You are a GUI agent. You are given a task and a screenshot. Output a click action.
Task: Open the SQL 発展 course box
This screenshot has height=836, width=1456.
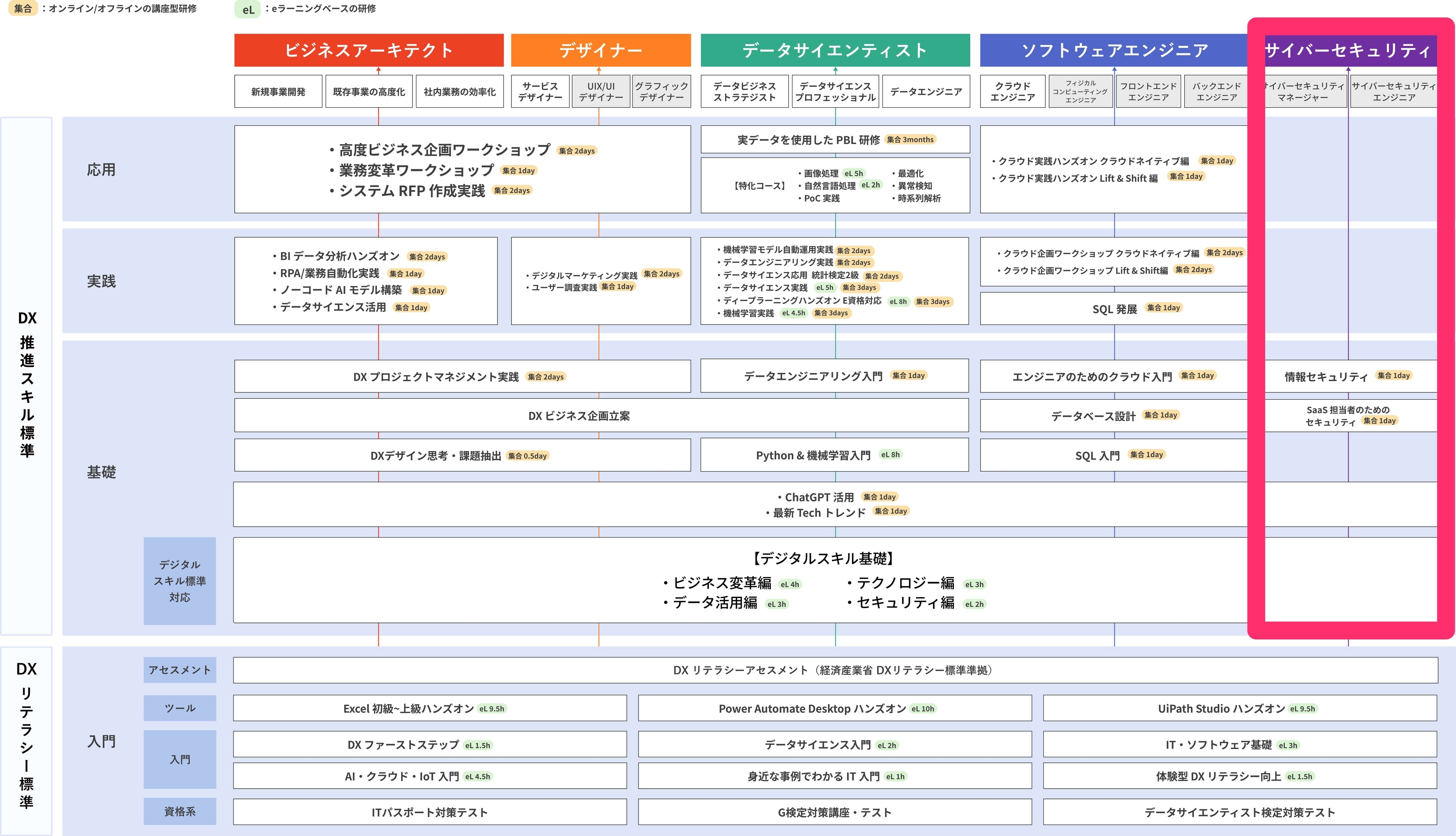(1114, 309)
